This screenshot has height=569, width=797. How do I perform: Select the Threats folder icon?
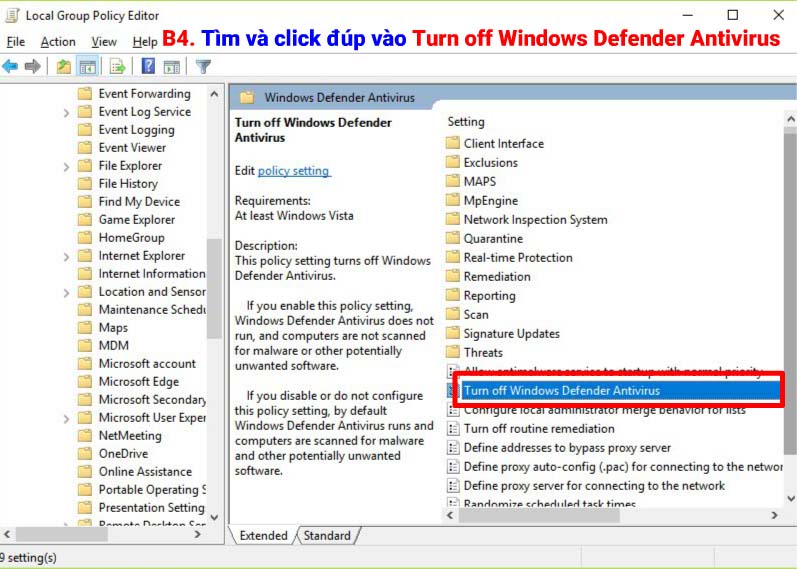click(x=452, y=352)
